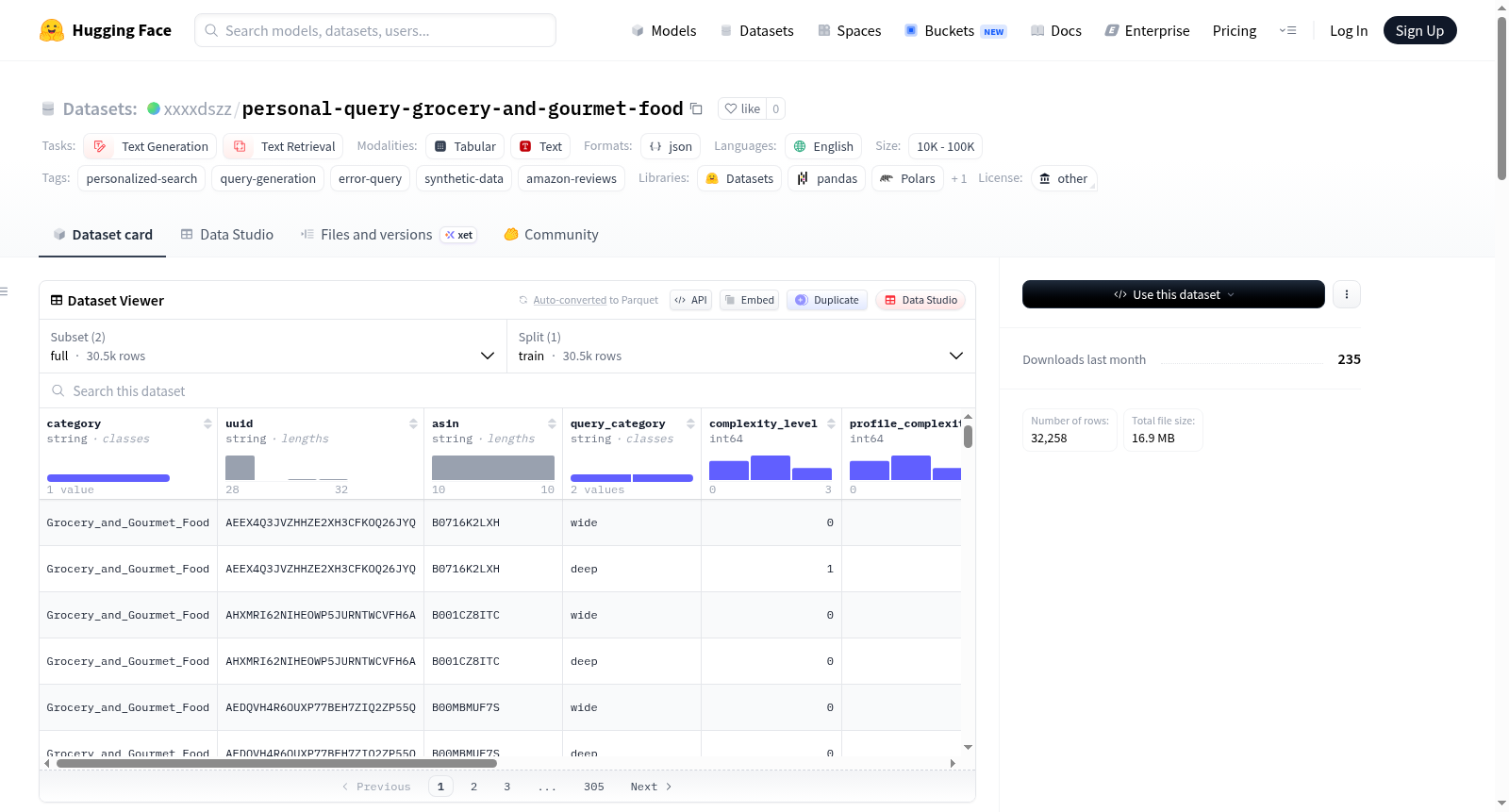Expand the Subset full dropdown
Screen dimensions: 1509x812
pos(274,346)
